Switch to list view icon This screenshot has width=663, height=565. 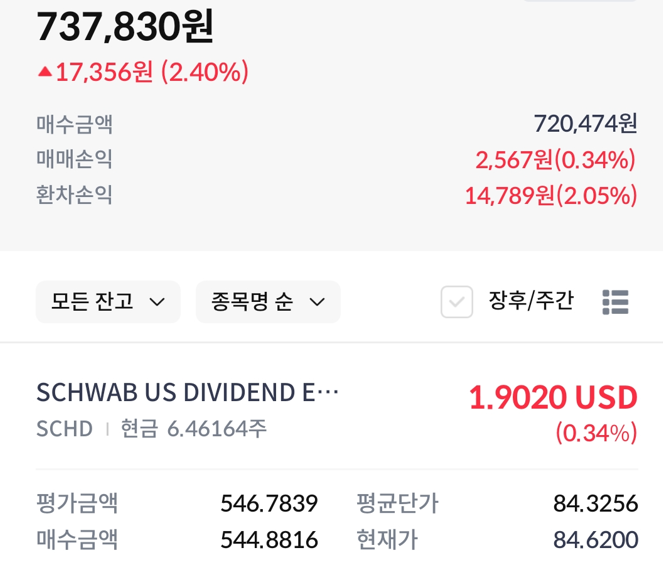[x=615, y=302]
